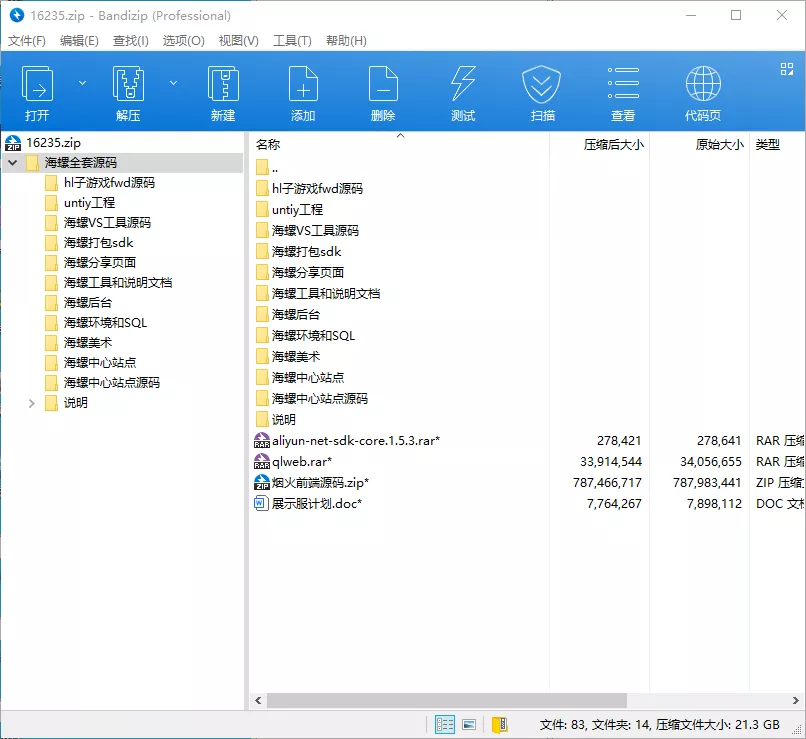
Task: Click the 查看 (View) toolbar icon
Action: pyautogui.click(x=622, y=90)
